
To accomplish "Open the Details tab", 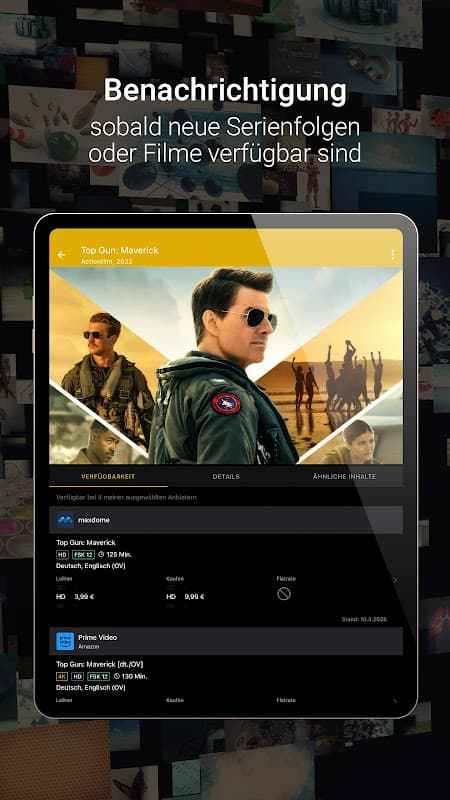I will click(x=226, y=477).
